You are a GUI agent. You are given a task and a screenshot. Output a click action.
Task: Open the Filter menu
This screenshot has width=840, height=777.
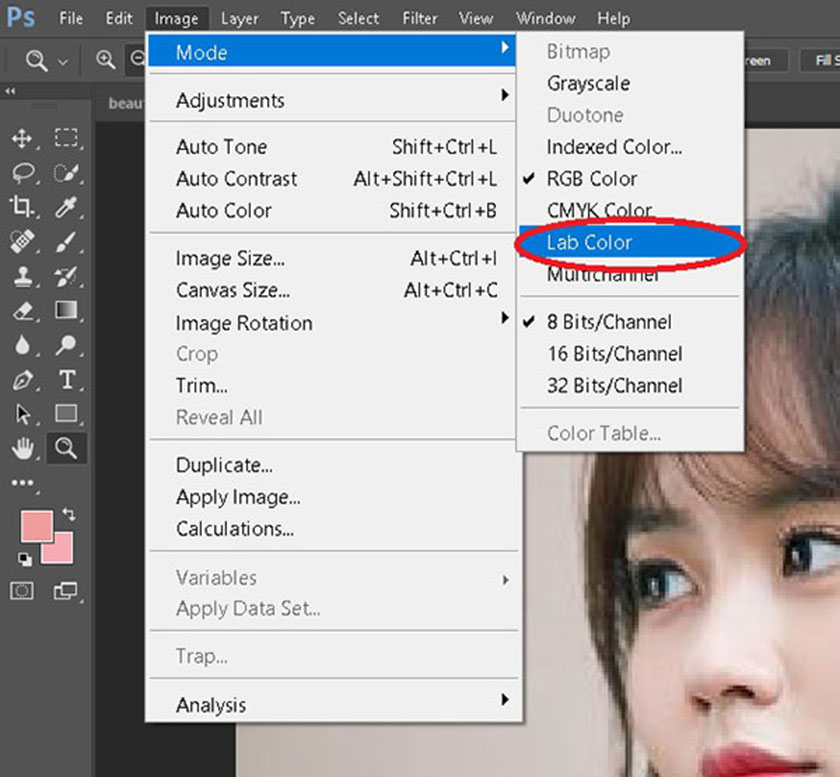(x=420, y=18)
